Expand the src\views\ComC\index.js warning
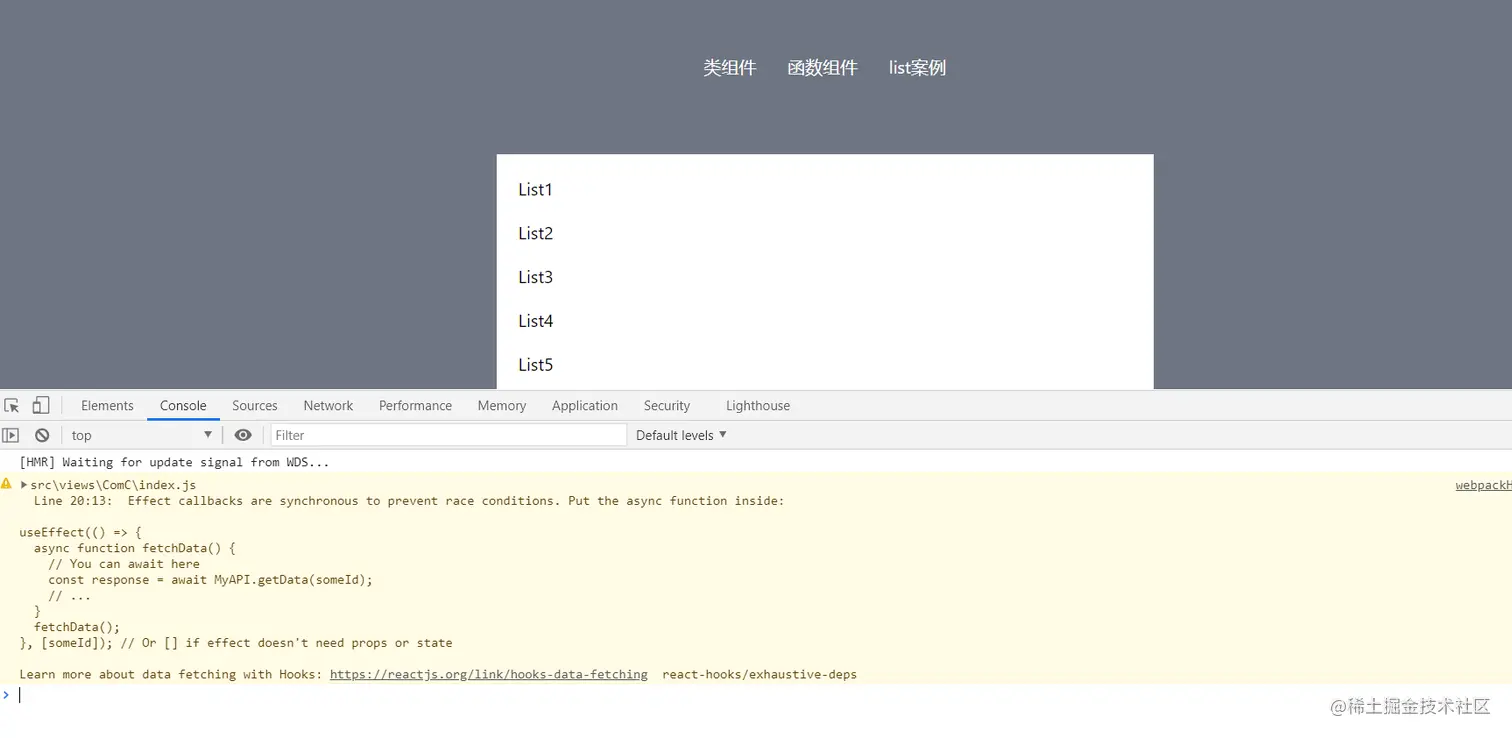 tap(24, 485)
